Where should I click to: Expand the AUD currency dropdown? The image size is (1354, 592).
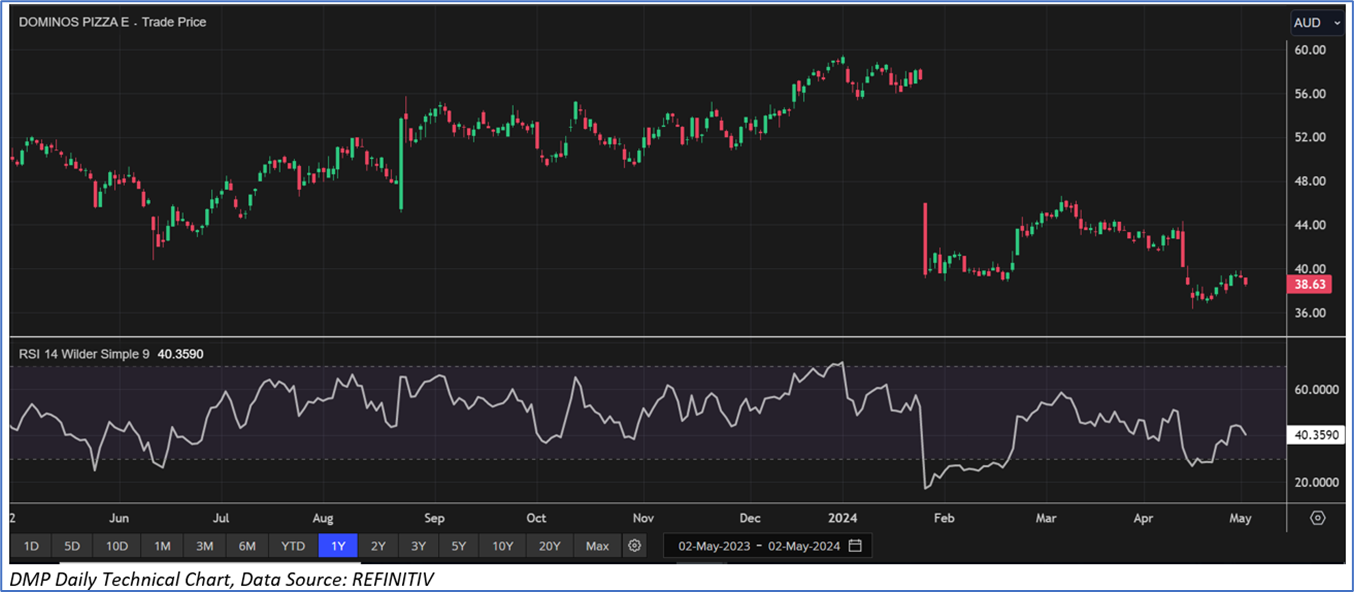(x=1315, y=23)
